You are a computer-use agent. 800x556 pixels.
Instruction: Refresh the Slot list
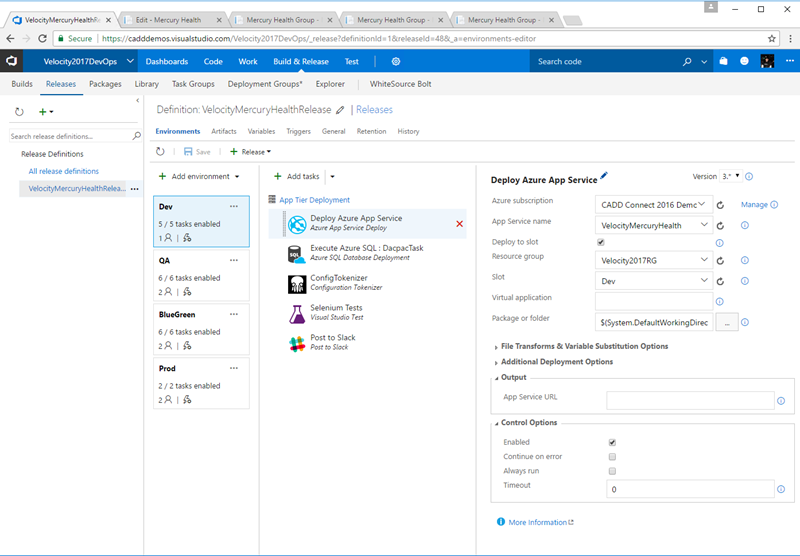click(720, 281)
